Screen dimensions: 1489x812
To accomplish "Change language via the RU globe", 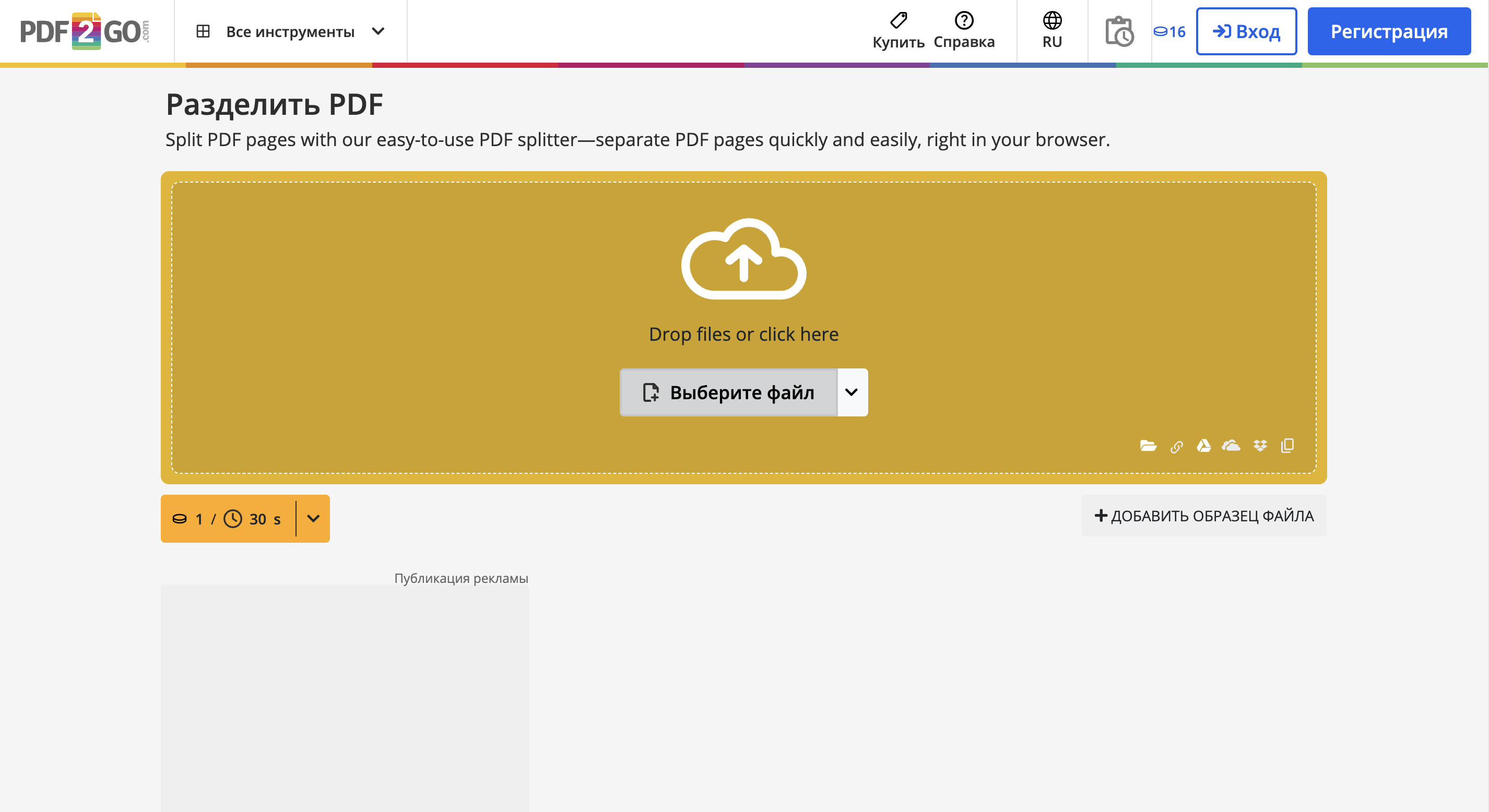I will pos(1052,31).
